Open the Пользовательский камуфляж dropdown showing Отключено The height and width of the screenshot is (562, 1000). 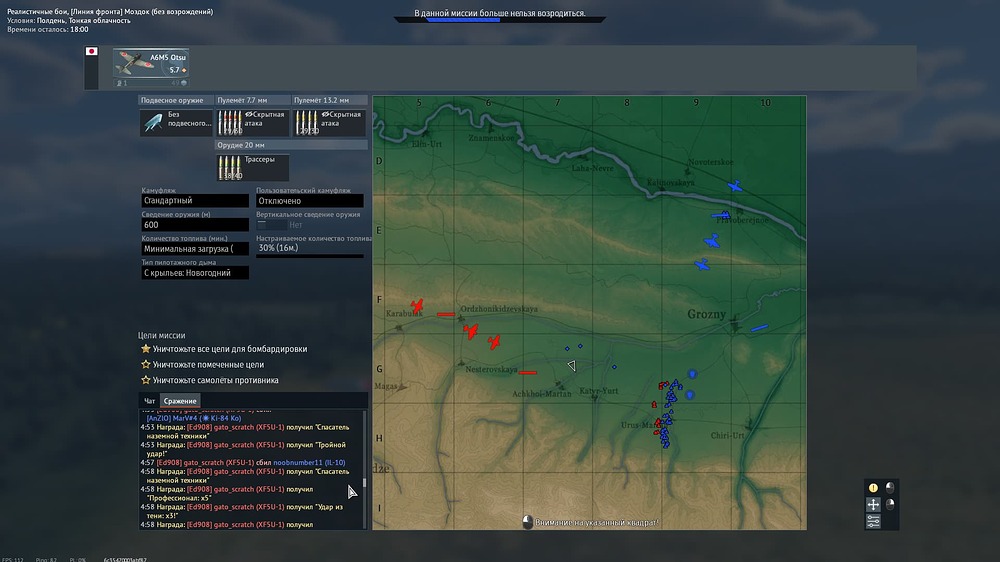(309, 200)
